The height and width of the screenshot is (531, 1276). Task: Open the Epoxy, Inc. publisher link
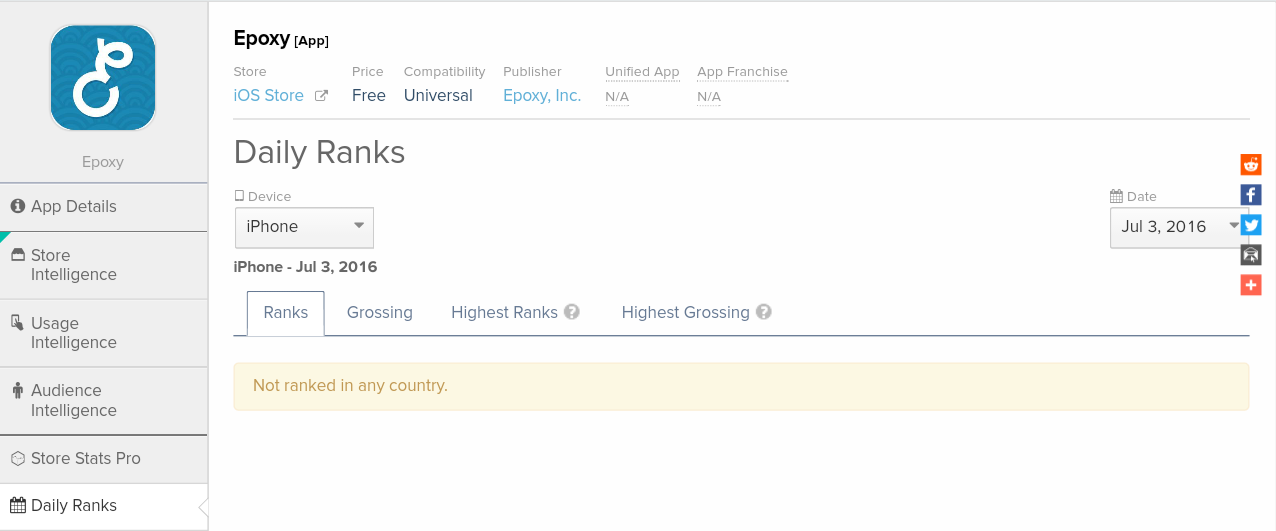point(542,96)
